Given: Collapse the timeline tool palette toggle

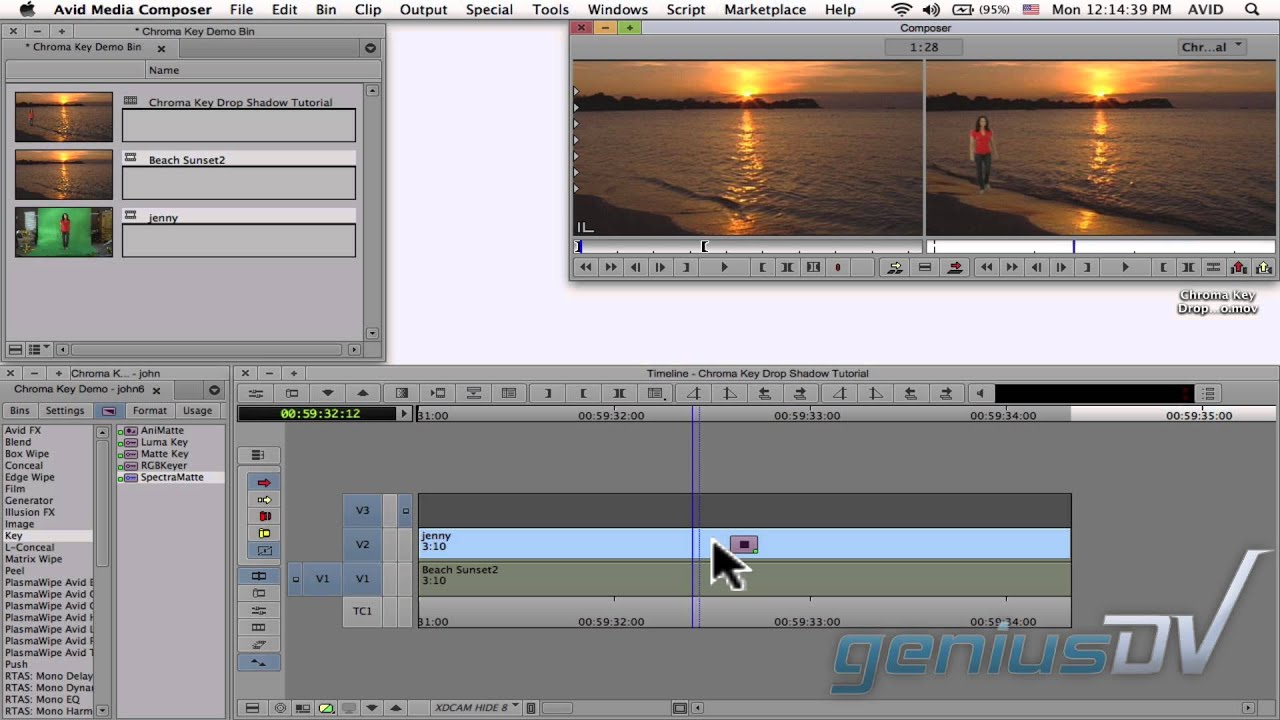Looking at the screenshot, I should [258, 455].
